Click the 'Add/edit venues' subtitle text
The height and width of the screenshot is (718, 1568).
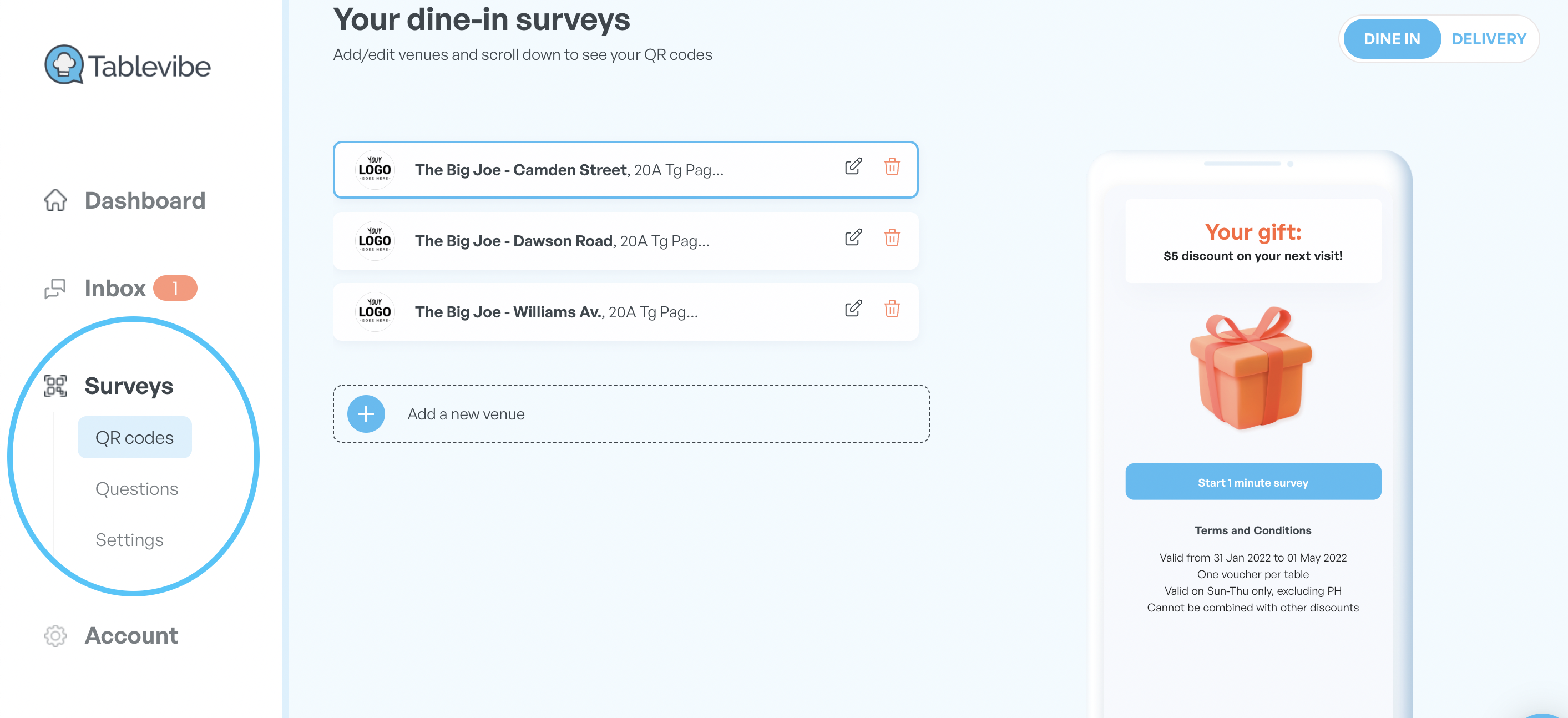[x=522, y=55]
